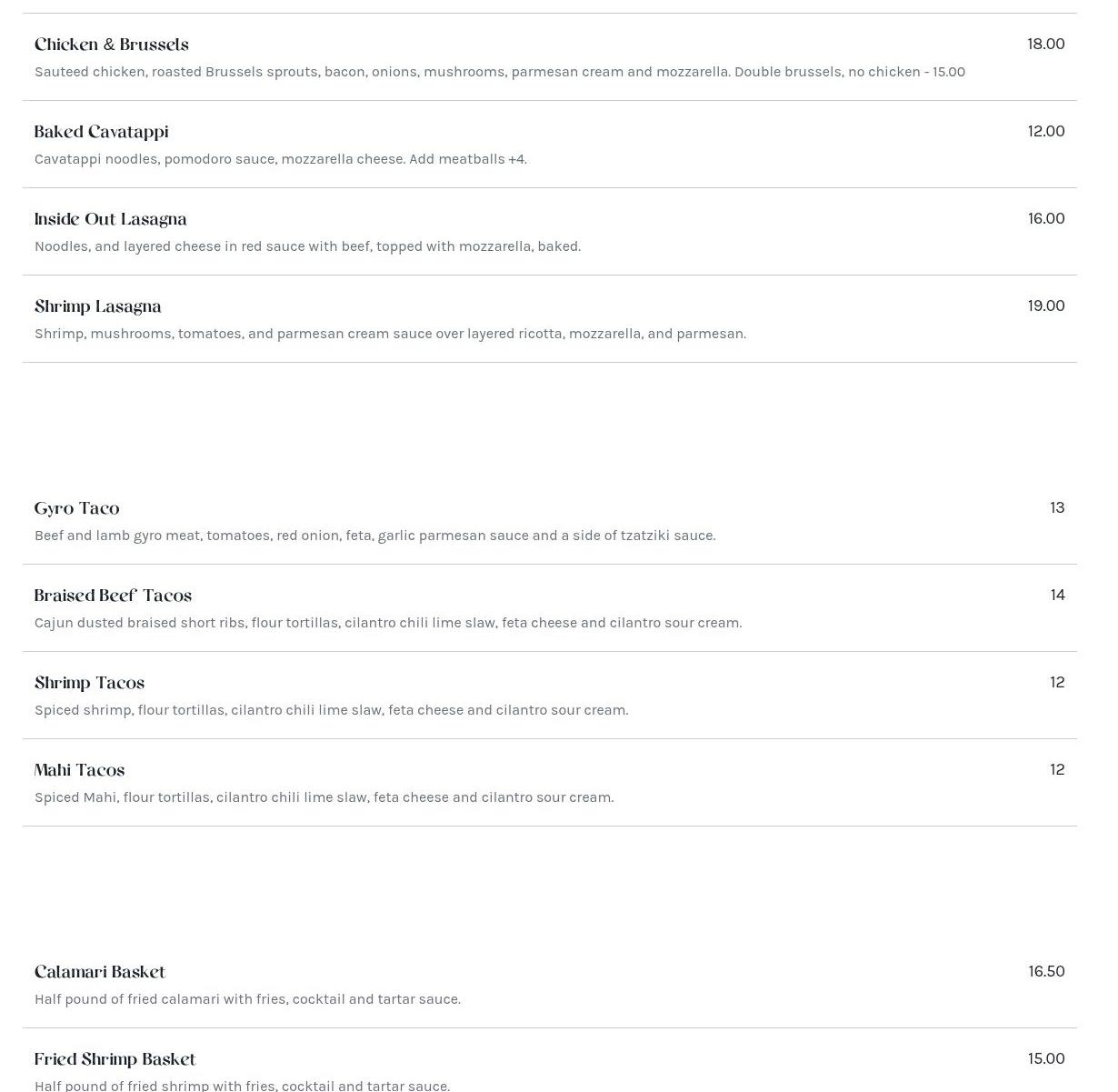Select the Baked Cavatappi heading
The height and width of the screenshot is (1092, 1118).
coord(101,132)
